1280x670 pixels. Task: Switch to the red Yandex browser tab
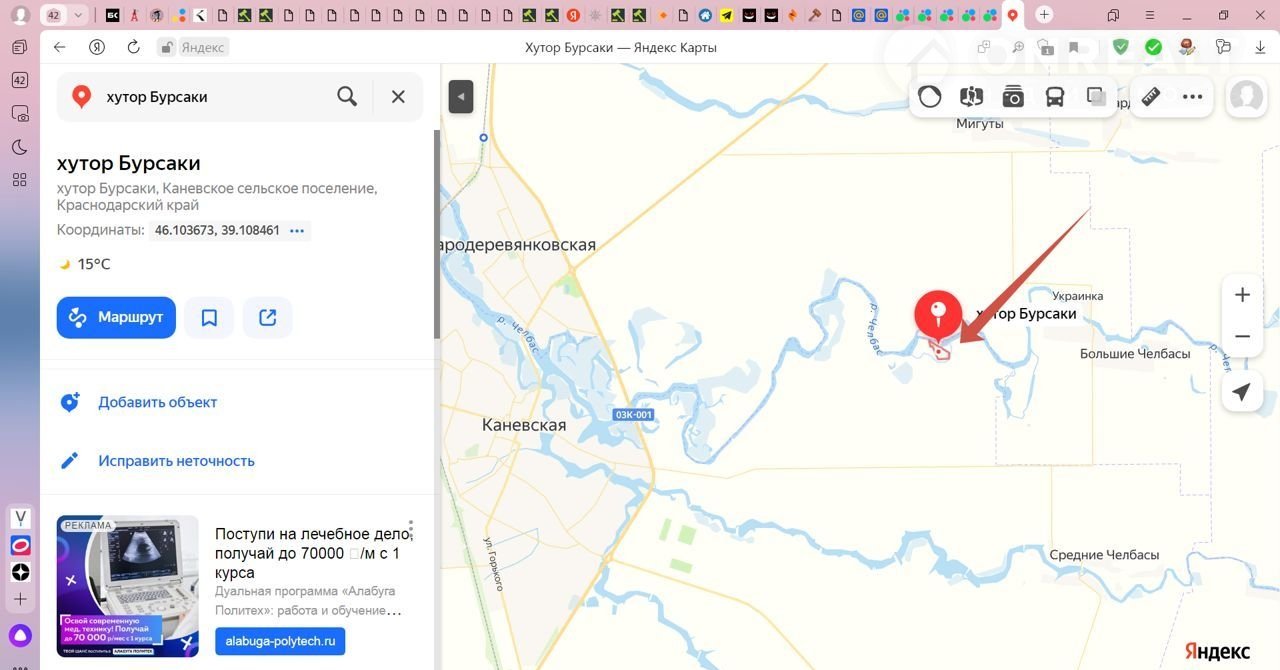click(x=573, y=15)
